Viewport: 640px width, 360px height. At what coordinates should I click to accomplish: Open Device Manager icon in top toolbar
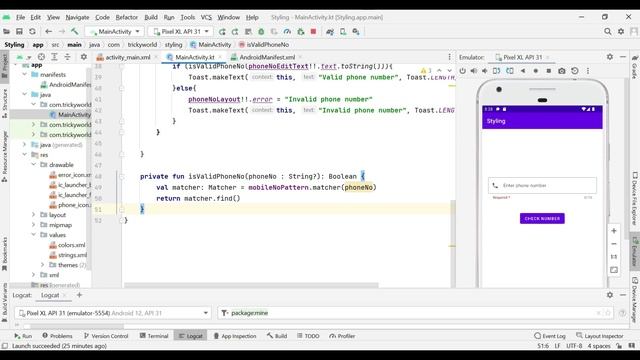[343, 31]
